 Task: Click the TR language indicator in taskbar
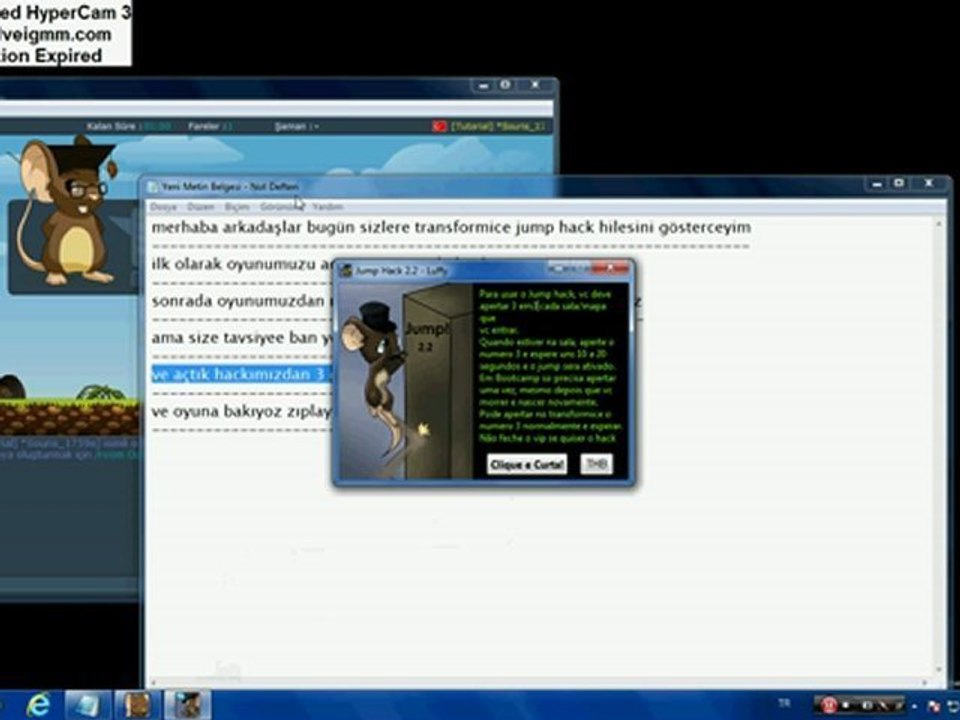784,703
